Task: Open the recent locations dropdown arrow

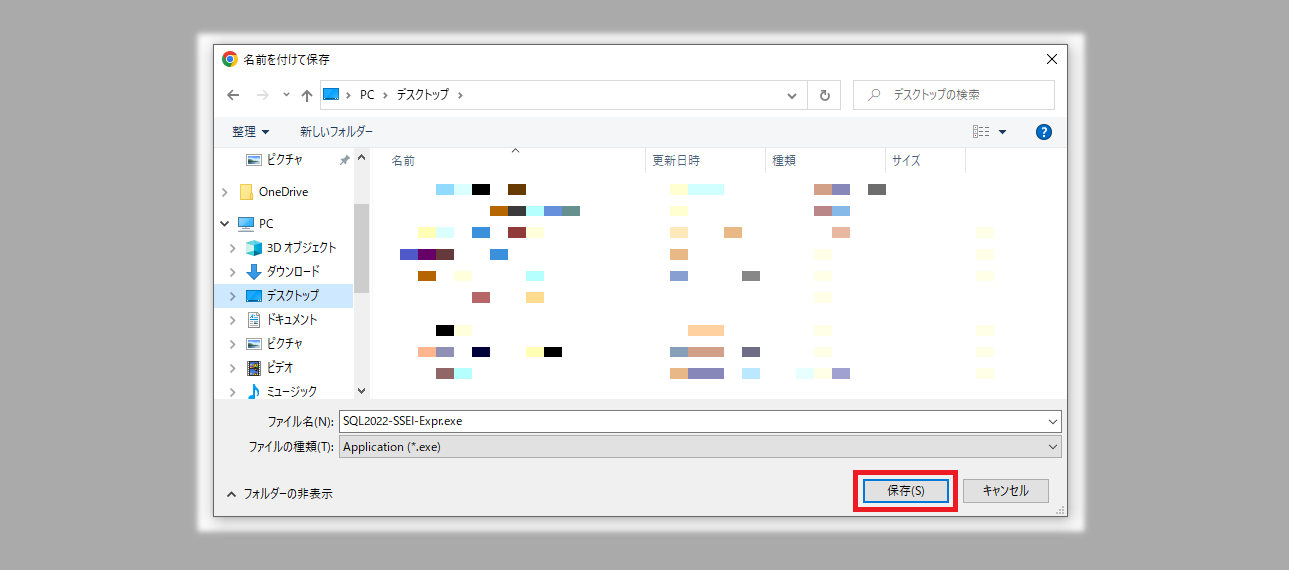Action: click(286, 95)
